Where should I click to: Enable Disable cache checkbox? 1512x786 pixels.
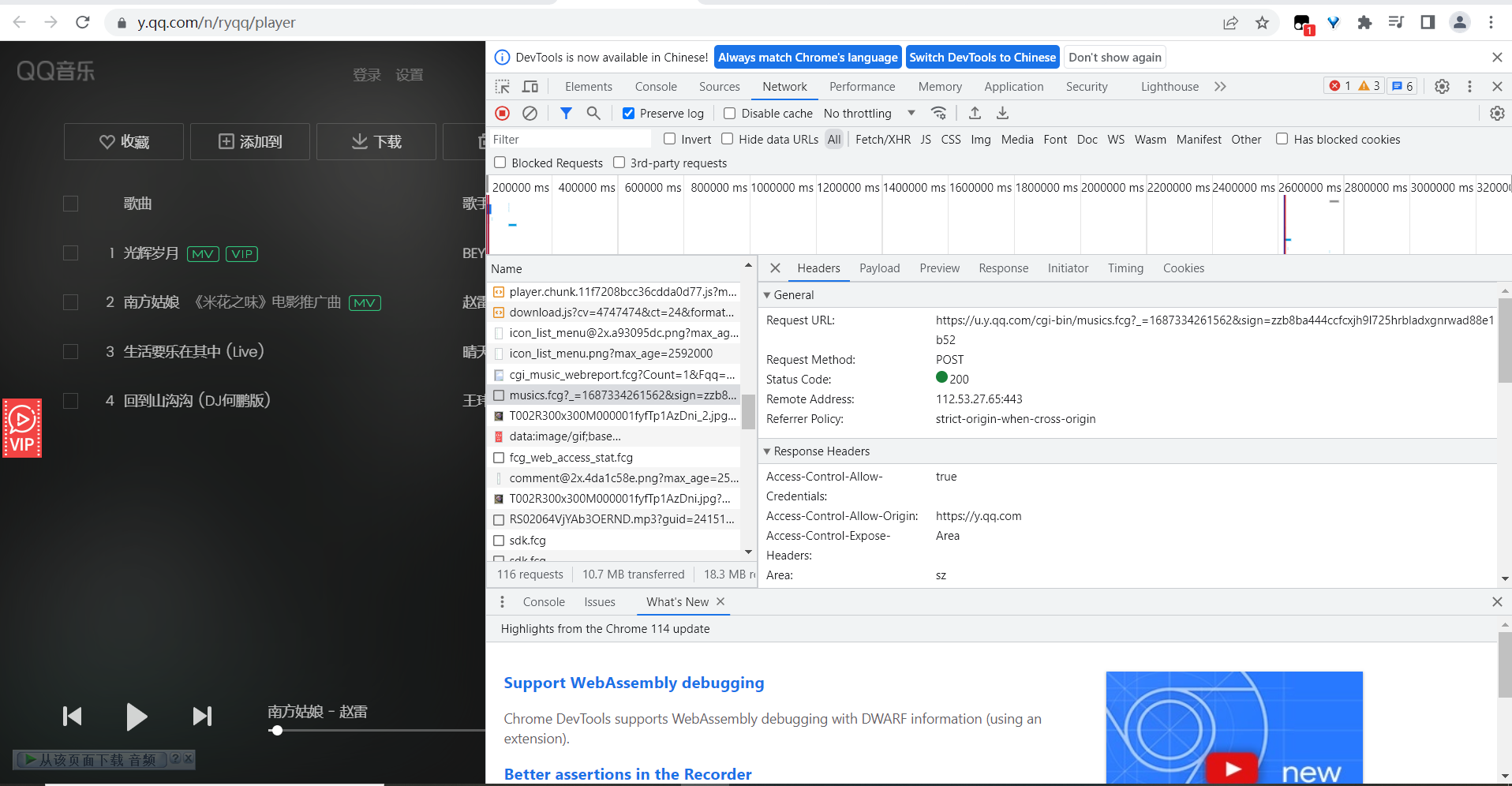(x=730, y=114)
